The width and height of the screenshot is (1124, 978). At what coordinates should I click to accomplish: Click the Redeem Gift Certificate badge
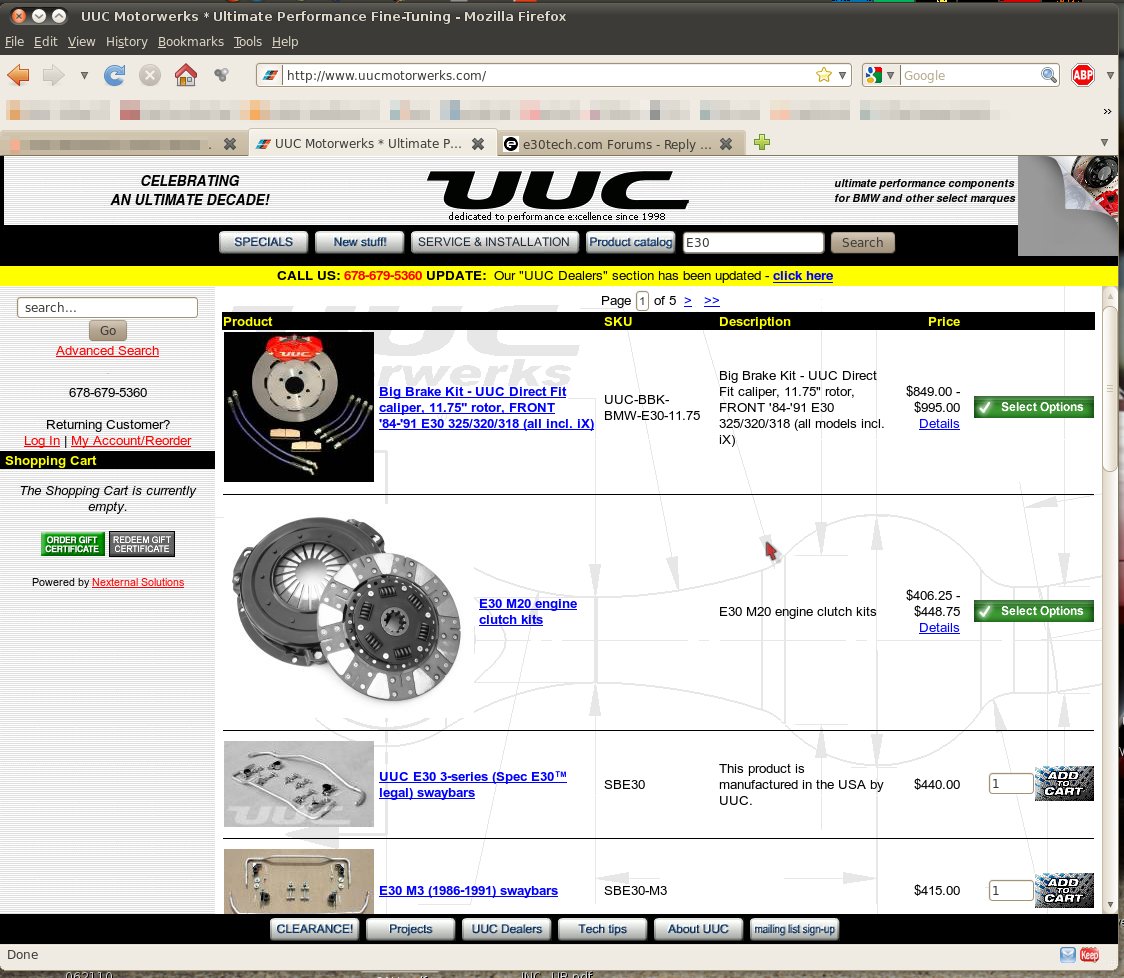coord(142,544)
